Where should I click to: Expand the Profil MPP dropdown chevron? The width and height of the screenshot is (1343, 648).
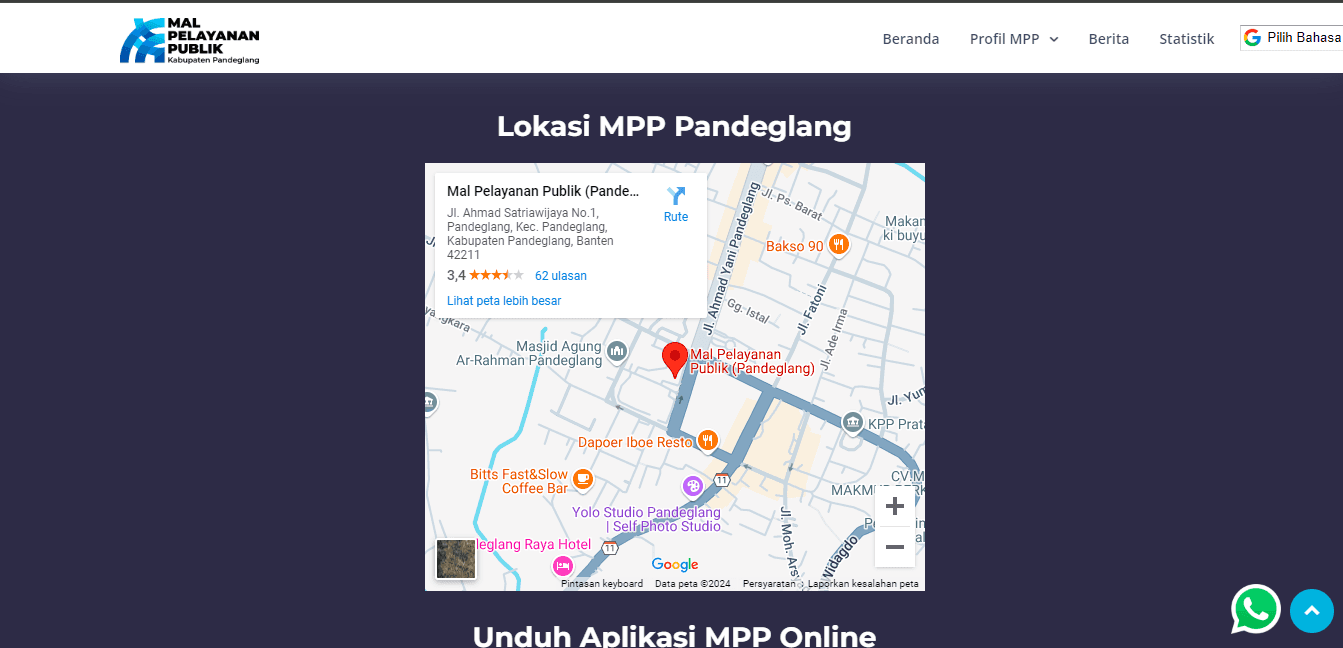1053,39
